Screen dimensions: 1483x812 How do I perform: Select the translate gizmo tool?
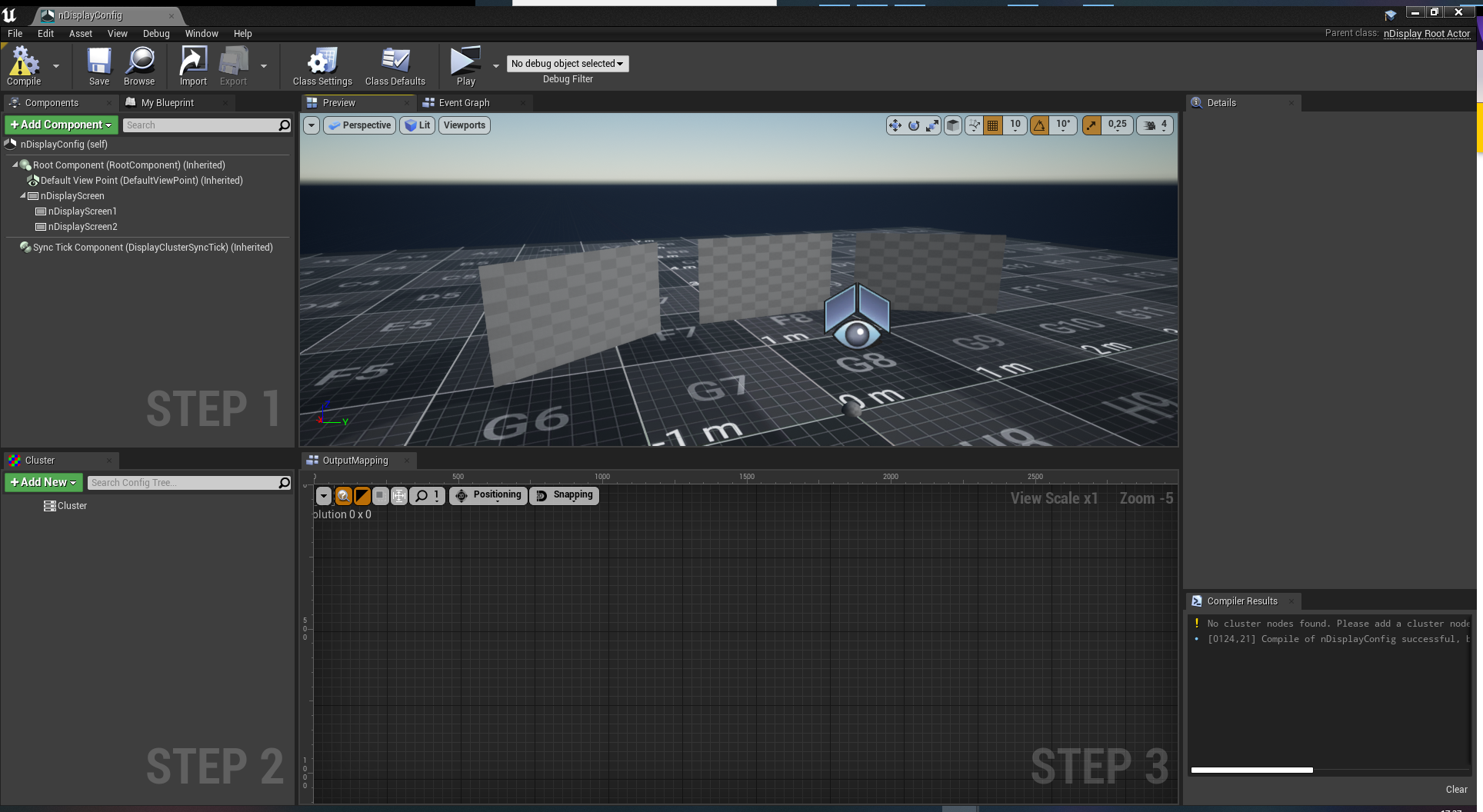(x=895, y=125)
